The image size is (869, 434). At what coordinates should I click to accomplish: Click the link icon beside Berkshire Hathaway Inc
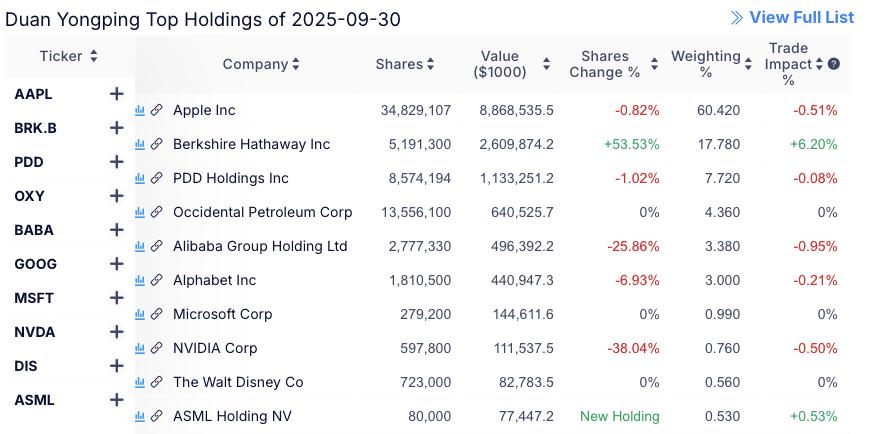(156, 144)
